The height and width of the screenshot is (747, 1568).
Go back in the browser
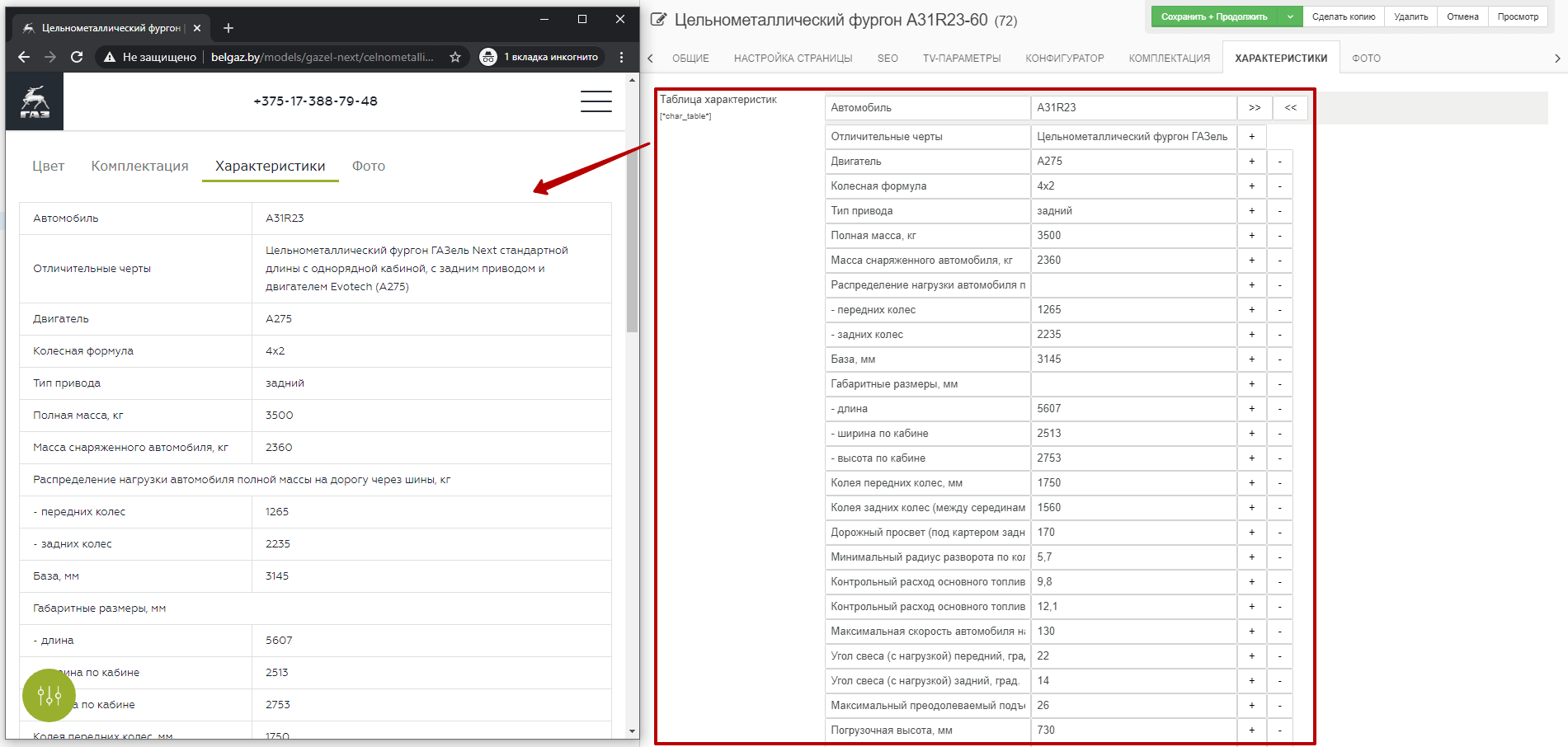[24, 57]
